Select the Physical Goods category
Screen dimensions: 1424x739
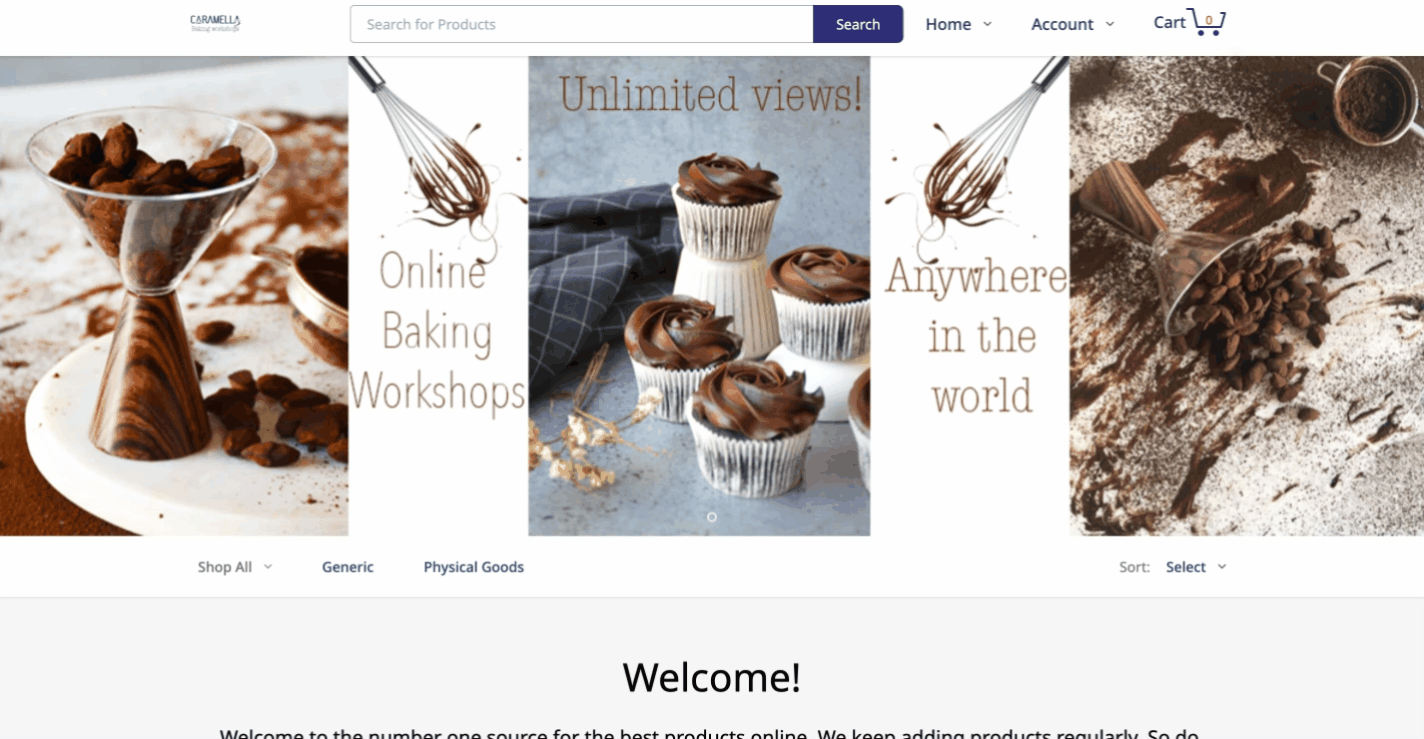coord(474,567)
